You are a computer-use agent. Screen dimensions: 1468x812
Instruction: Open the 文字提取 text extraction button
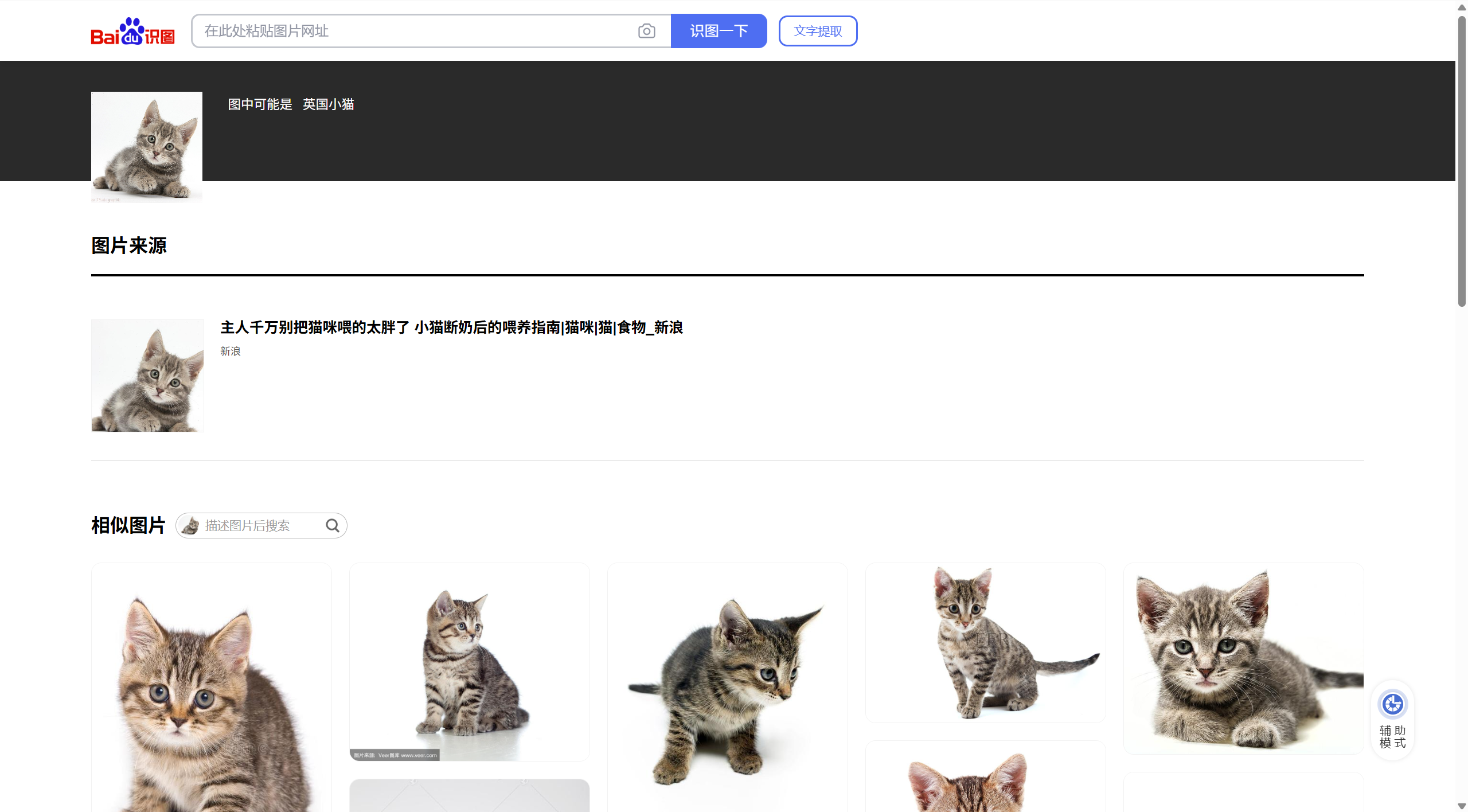[x=818, y=31]
